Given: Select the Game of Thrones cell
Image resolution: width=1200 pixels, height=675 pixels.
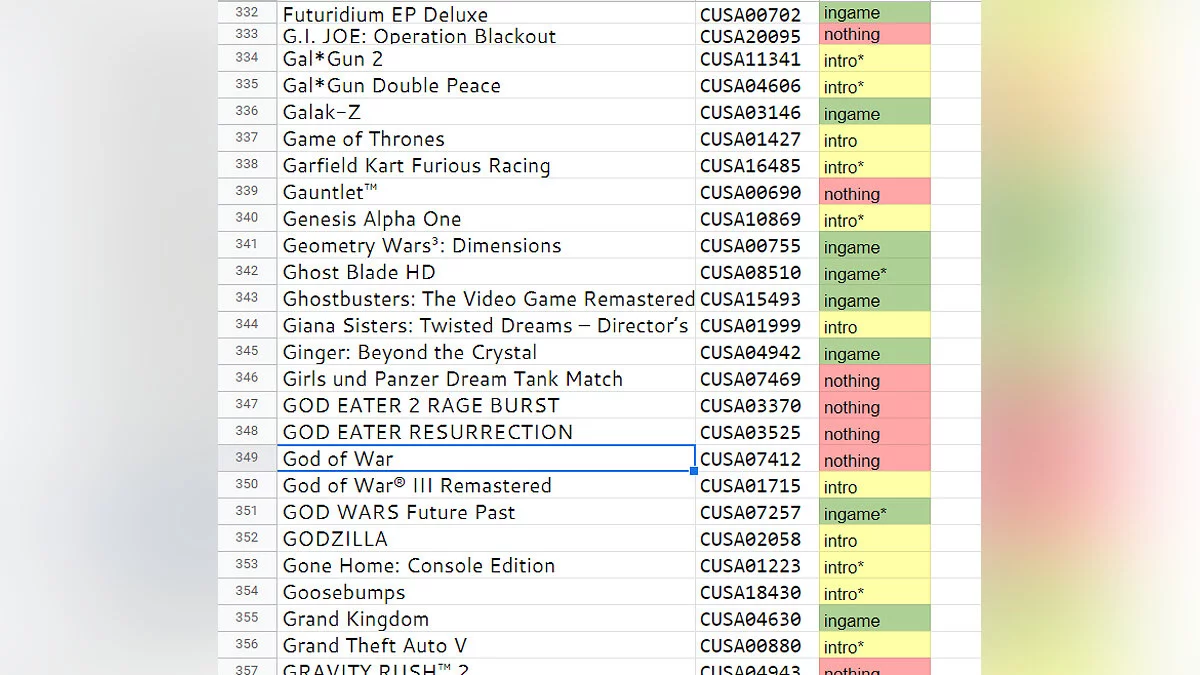Looking at the screenshot, I should tap(486, 139).
